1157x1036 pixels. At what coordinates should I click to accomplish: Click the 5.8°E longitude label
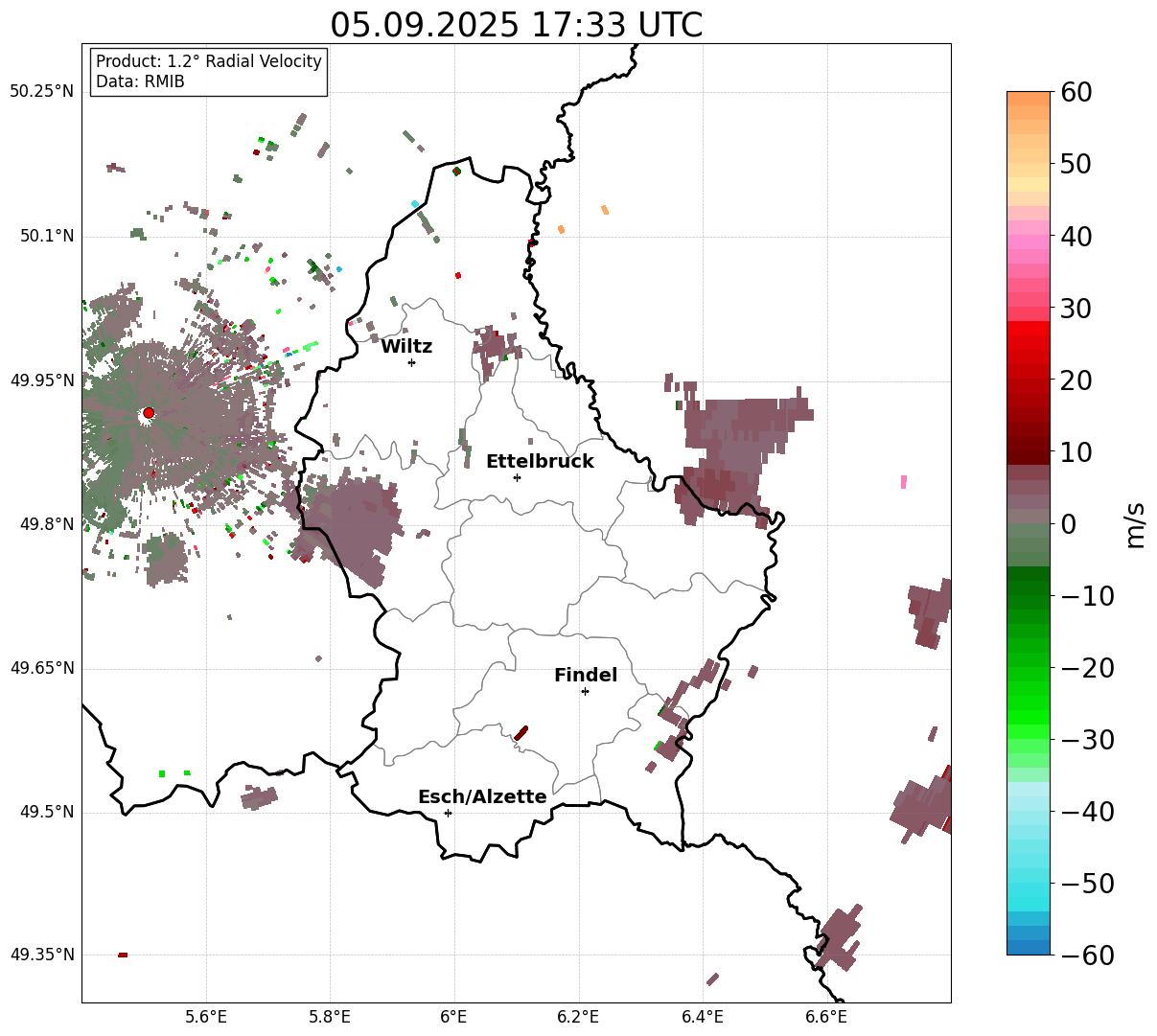click(331, 1017)
